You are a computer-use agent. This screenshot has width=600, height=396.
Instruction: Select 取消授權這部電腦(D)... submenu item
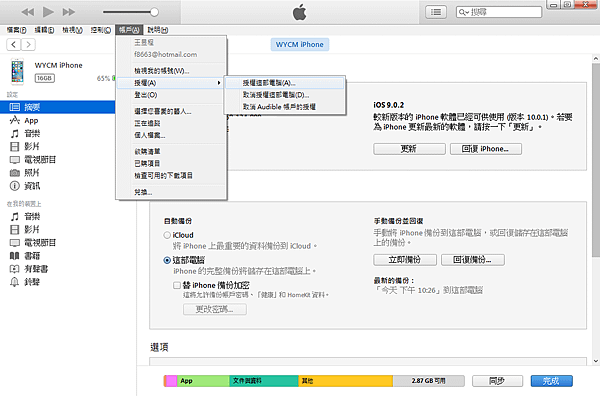pos(285,95)
